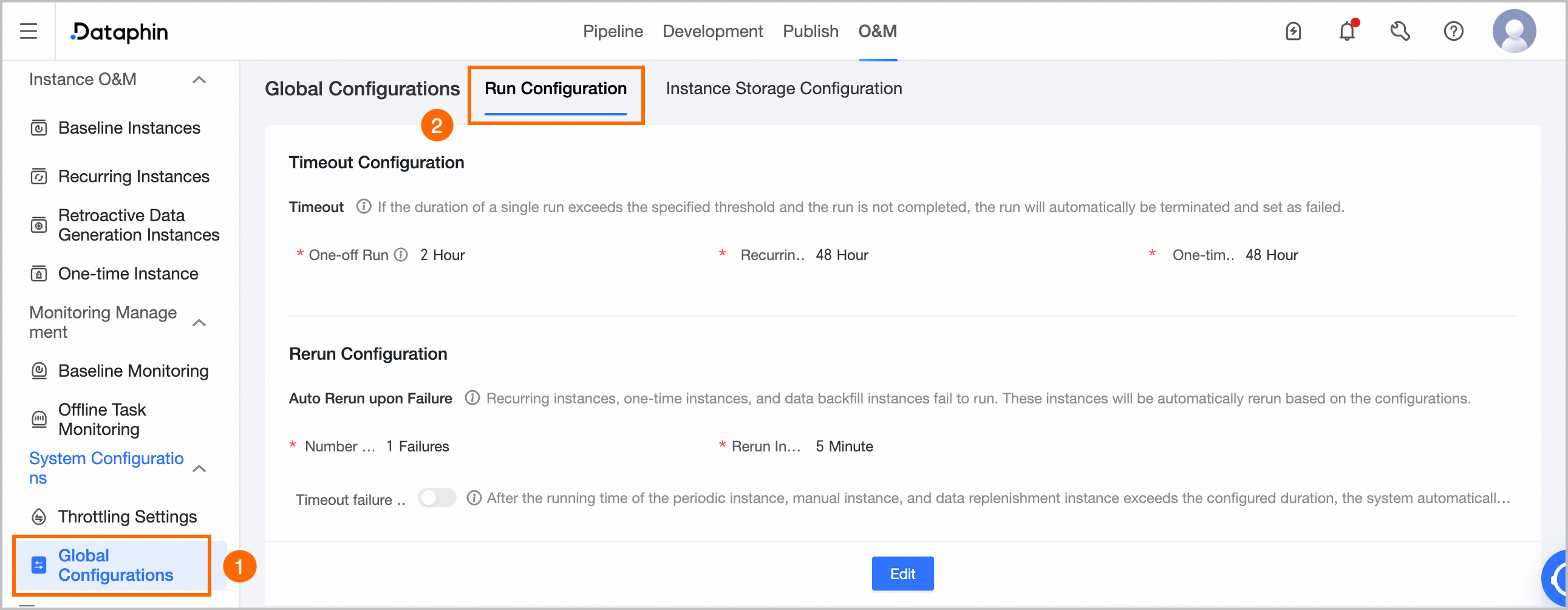Click the Baseline Instances sidebar icon
The image size is (1568, 610).
[x=39, y=128]
